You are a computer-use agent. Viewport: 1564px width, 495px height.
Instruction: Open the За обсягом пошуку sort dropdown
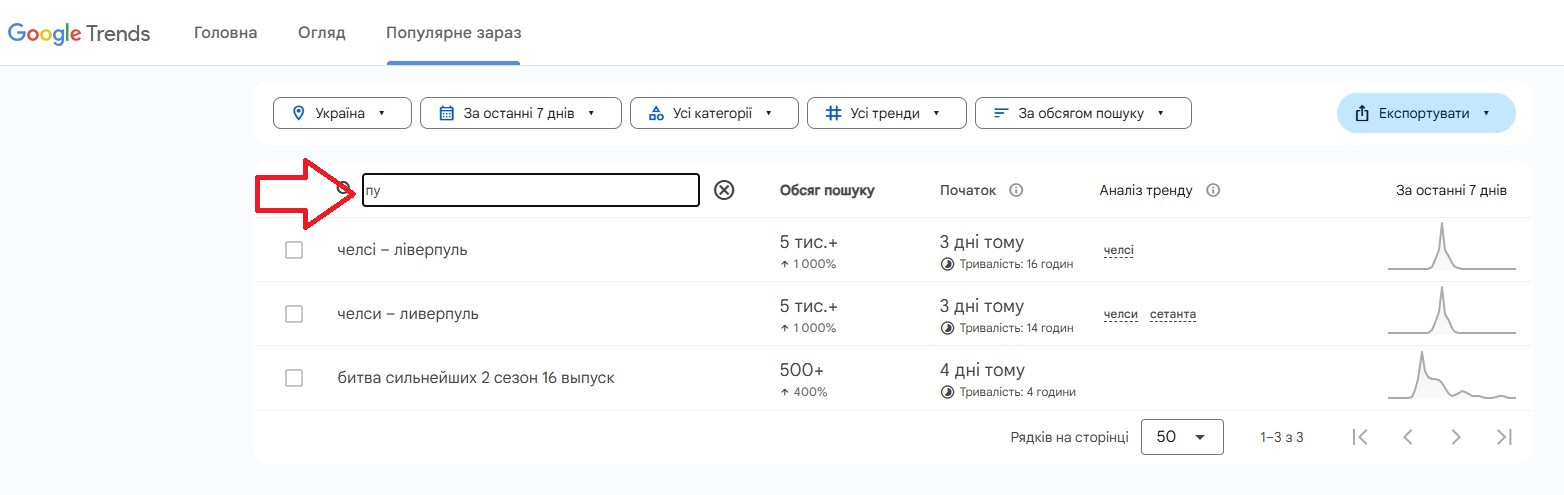click(1083, 113)
